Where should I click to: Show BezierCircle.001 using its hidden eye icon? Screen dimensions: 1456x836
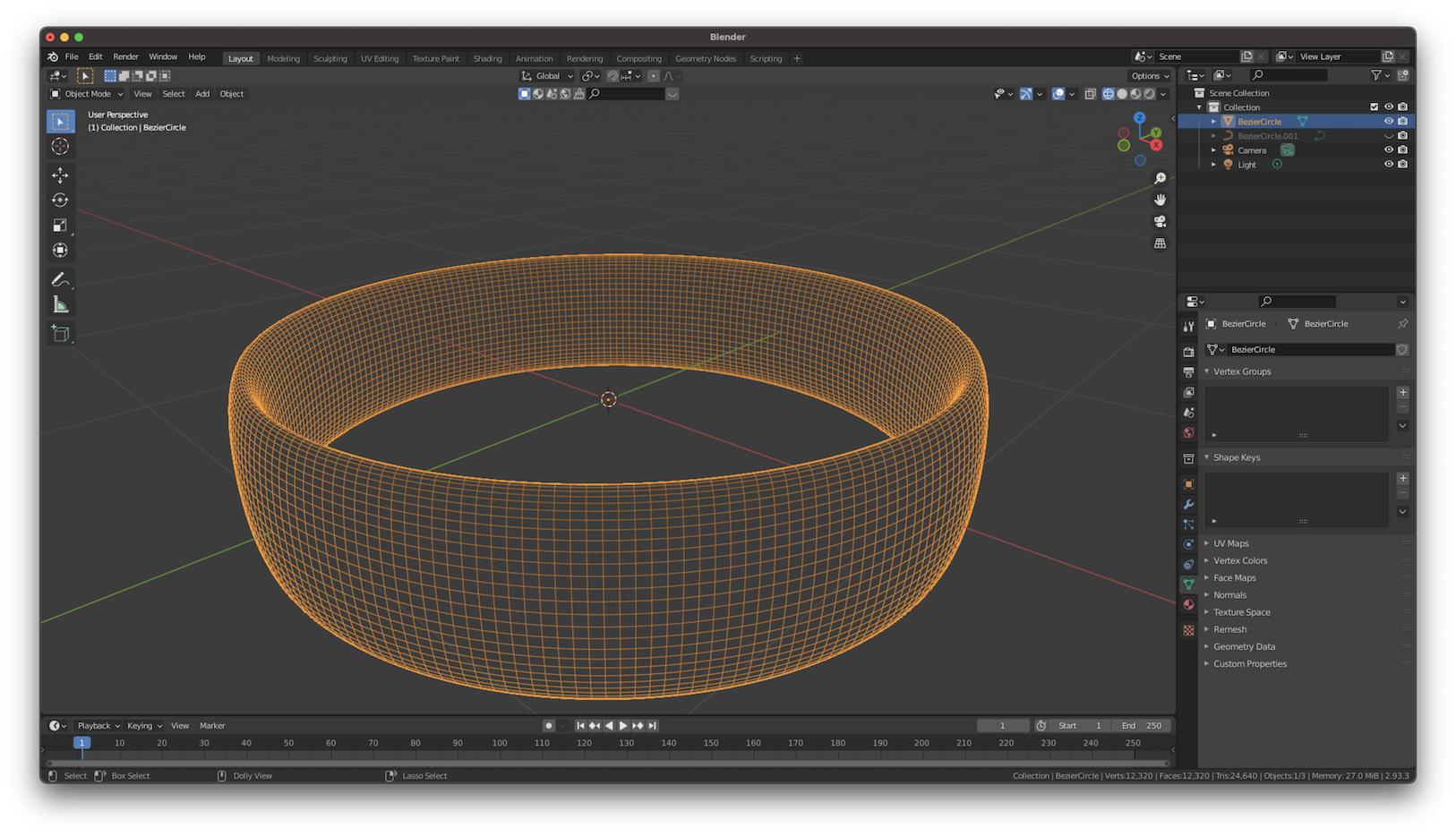click(x=1389, y=136)
